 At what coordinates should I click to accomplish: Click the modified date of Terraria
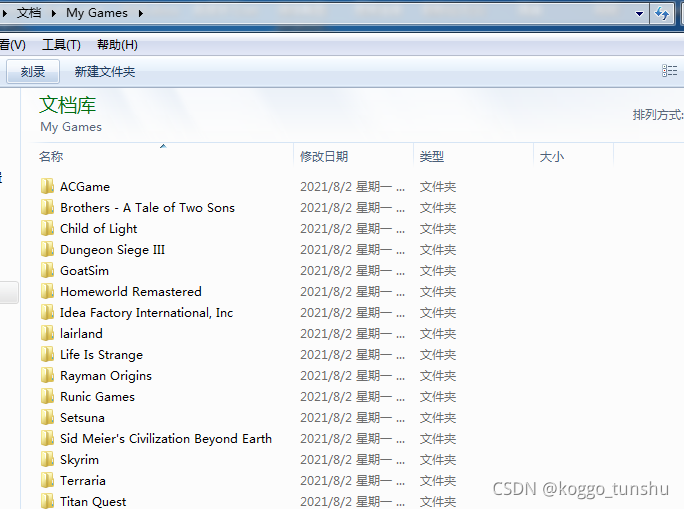click(x=352, y=481)
